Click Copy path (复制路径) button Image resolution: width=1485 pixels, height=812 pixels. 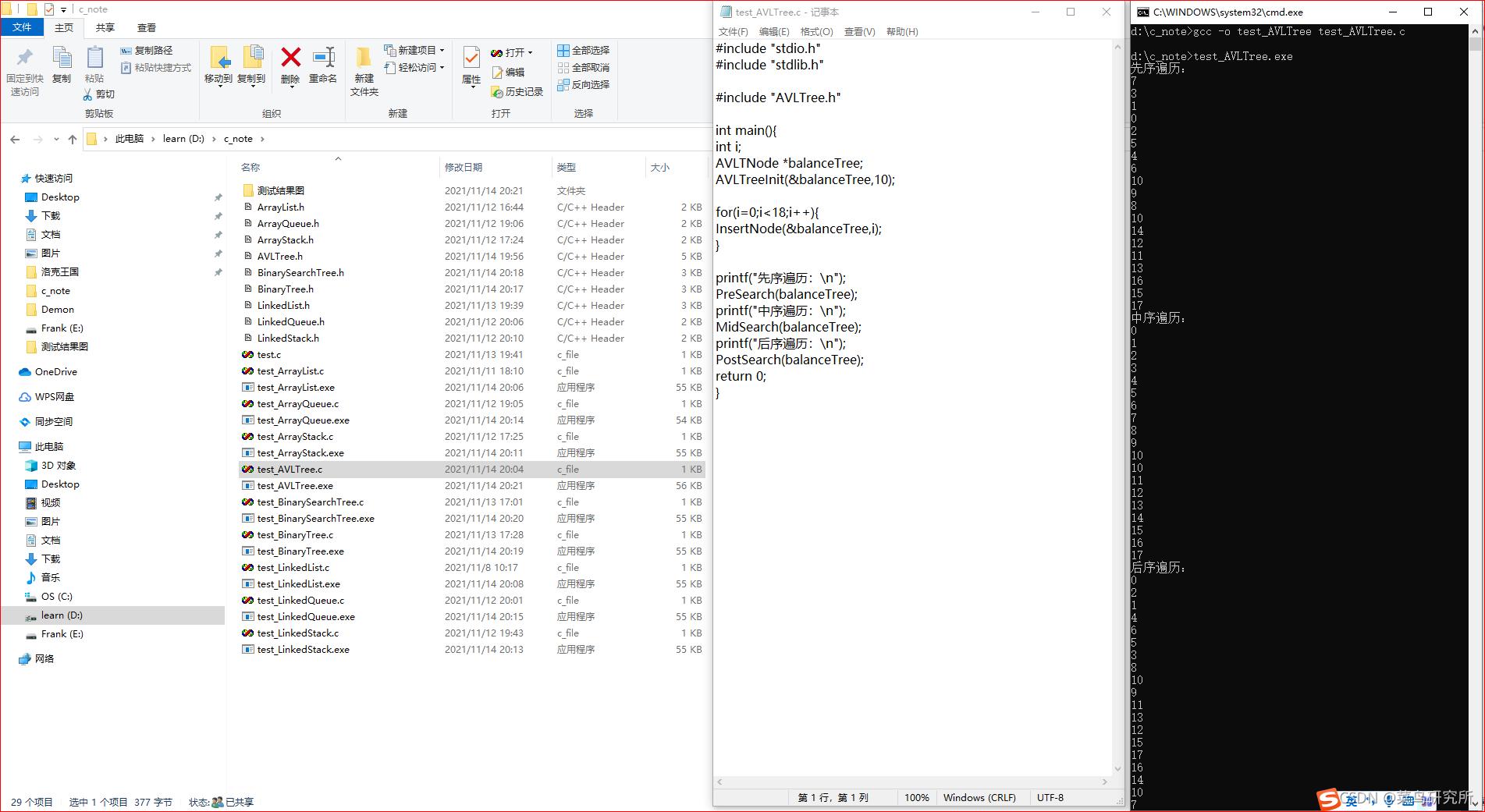pos(147,51)
